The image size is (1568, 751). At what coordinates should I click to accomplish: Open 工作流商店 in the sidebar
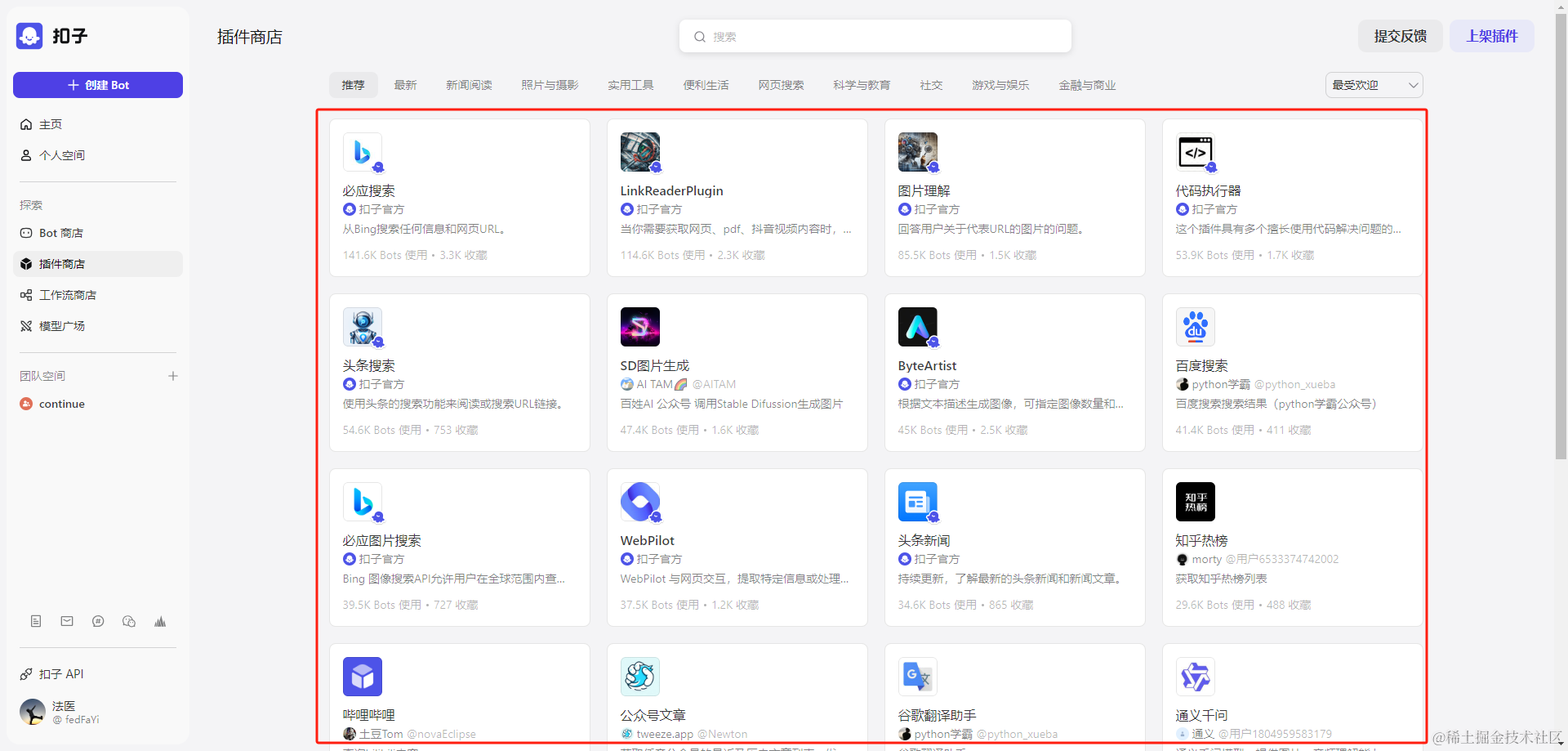[x=67, y=295]
